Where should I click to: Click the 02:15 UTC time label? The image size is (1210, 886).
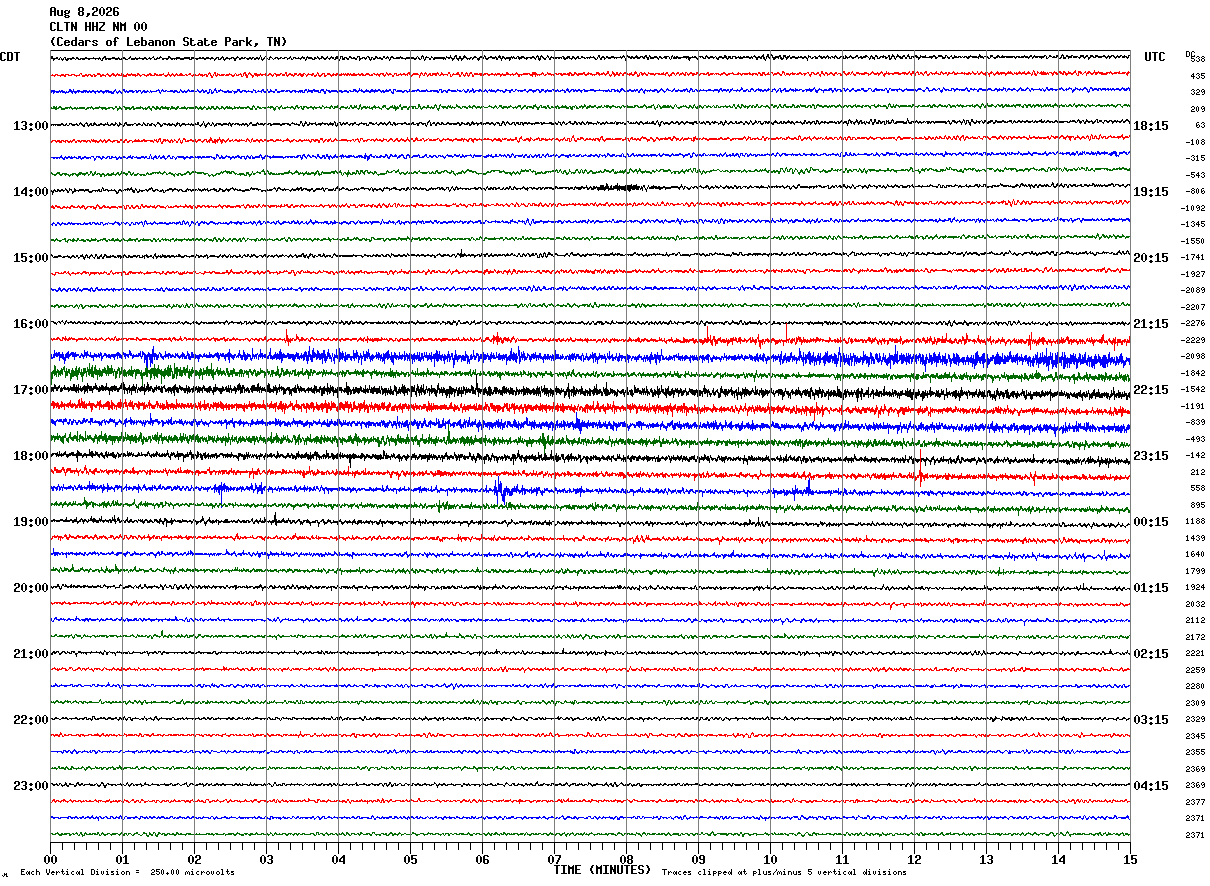pyautogui.click(x=1151, y=654)
